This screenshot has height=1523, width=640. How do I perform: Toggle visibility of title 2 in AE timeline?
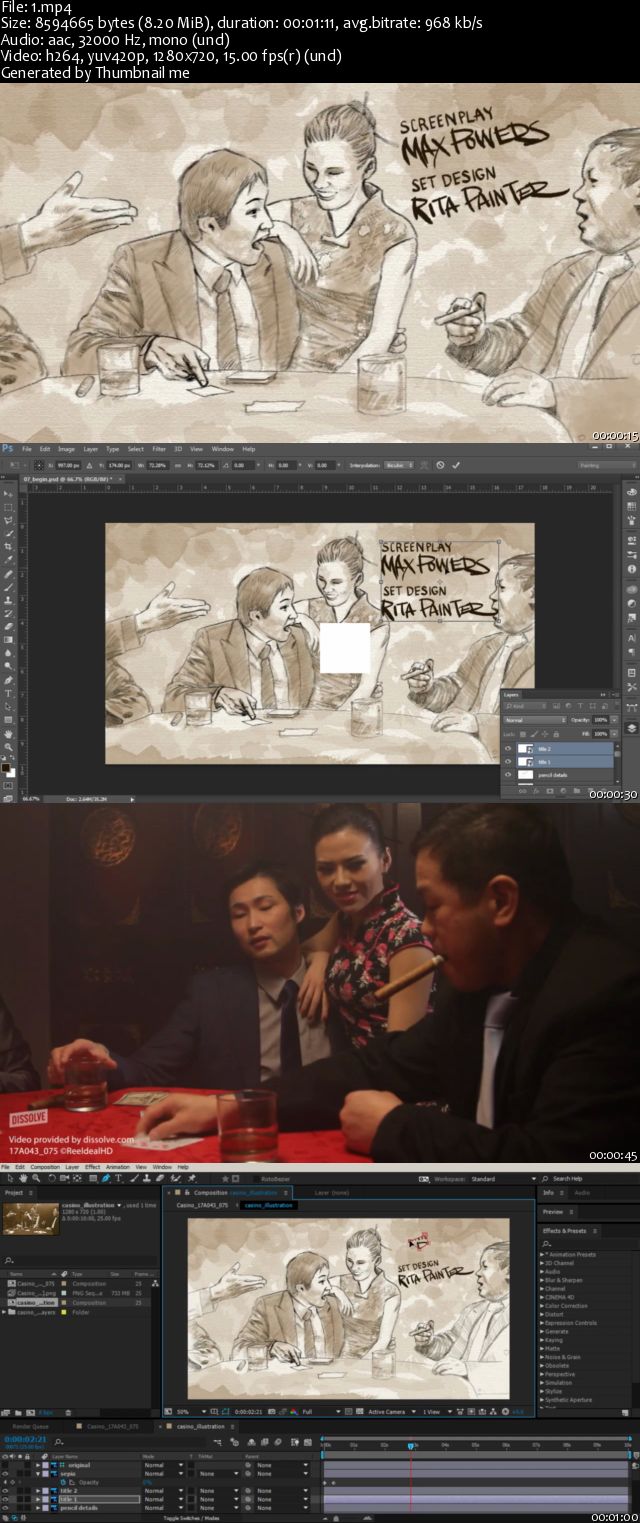point(5,1491)
